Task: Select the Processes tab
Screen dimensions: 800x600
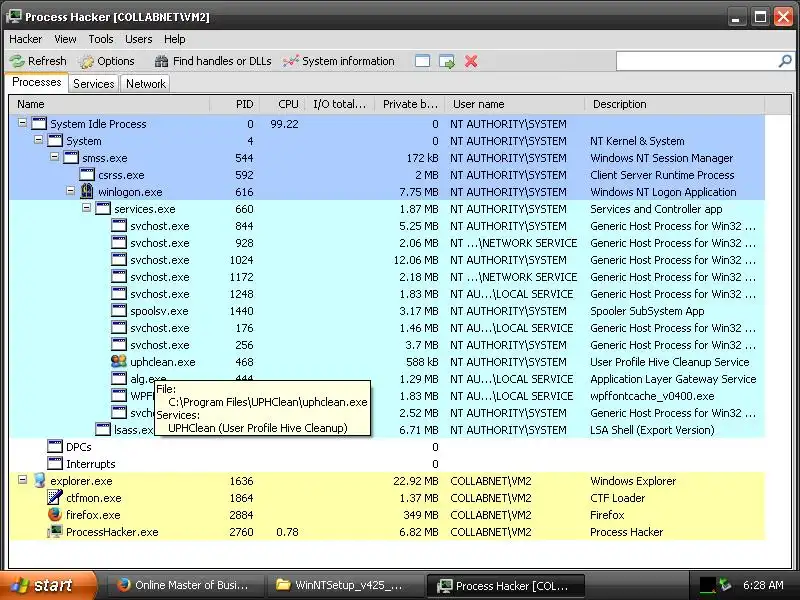Action: pos(37,82)
